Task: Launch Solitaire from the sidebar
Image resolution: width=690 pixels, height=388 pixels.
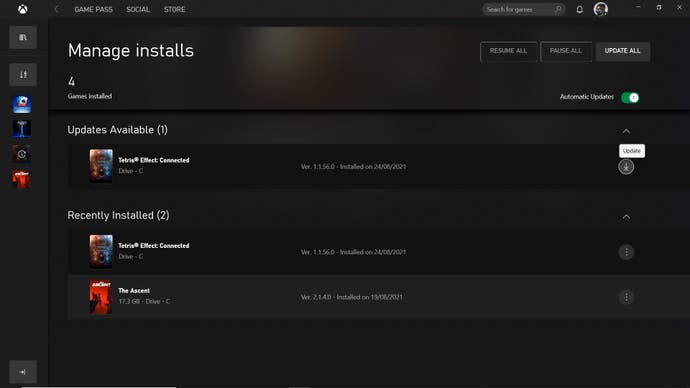Action: [22, 104]
